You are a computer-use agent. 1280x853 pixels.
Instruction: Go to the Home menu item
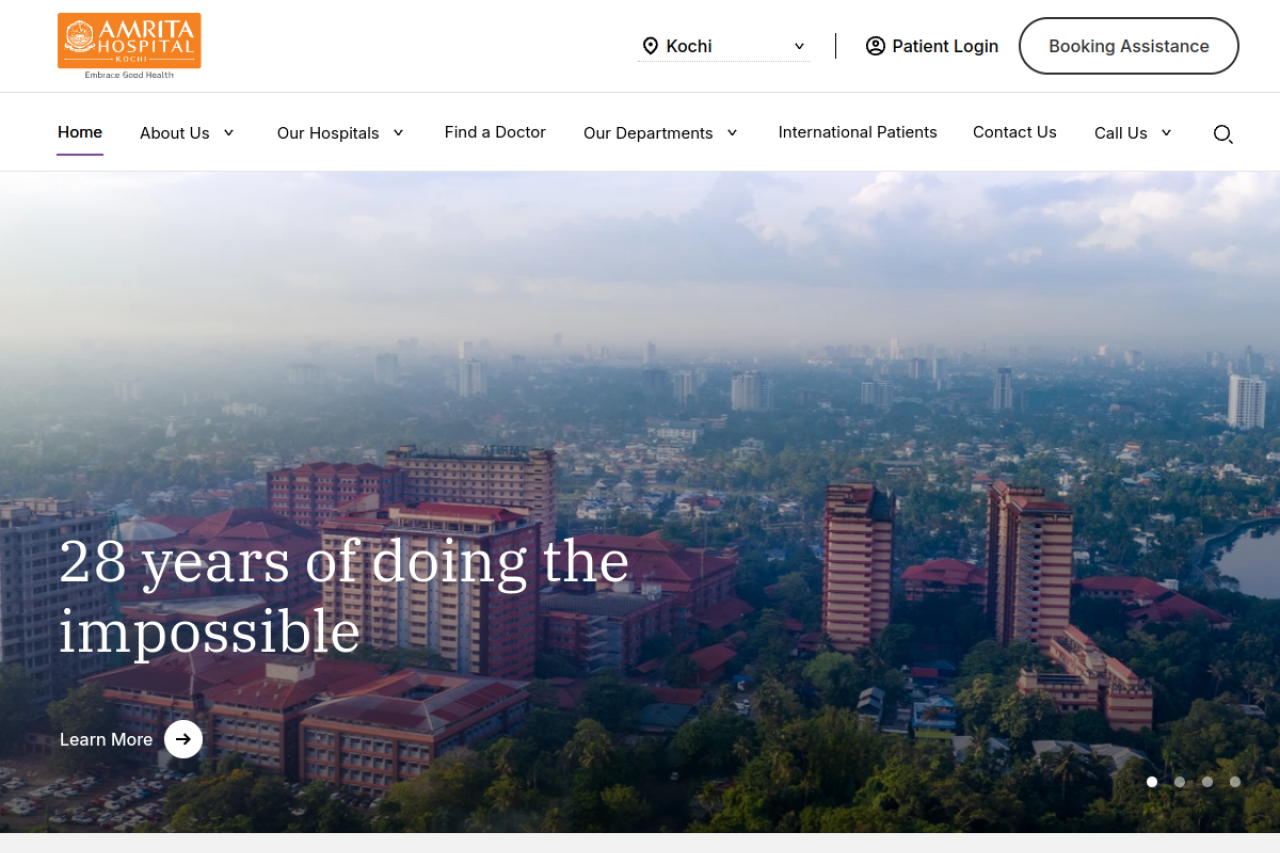coord(80,132)
